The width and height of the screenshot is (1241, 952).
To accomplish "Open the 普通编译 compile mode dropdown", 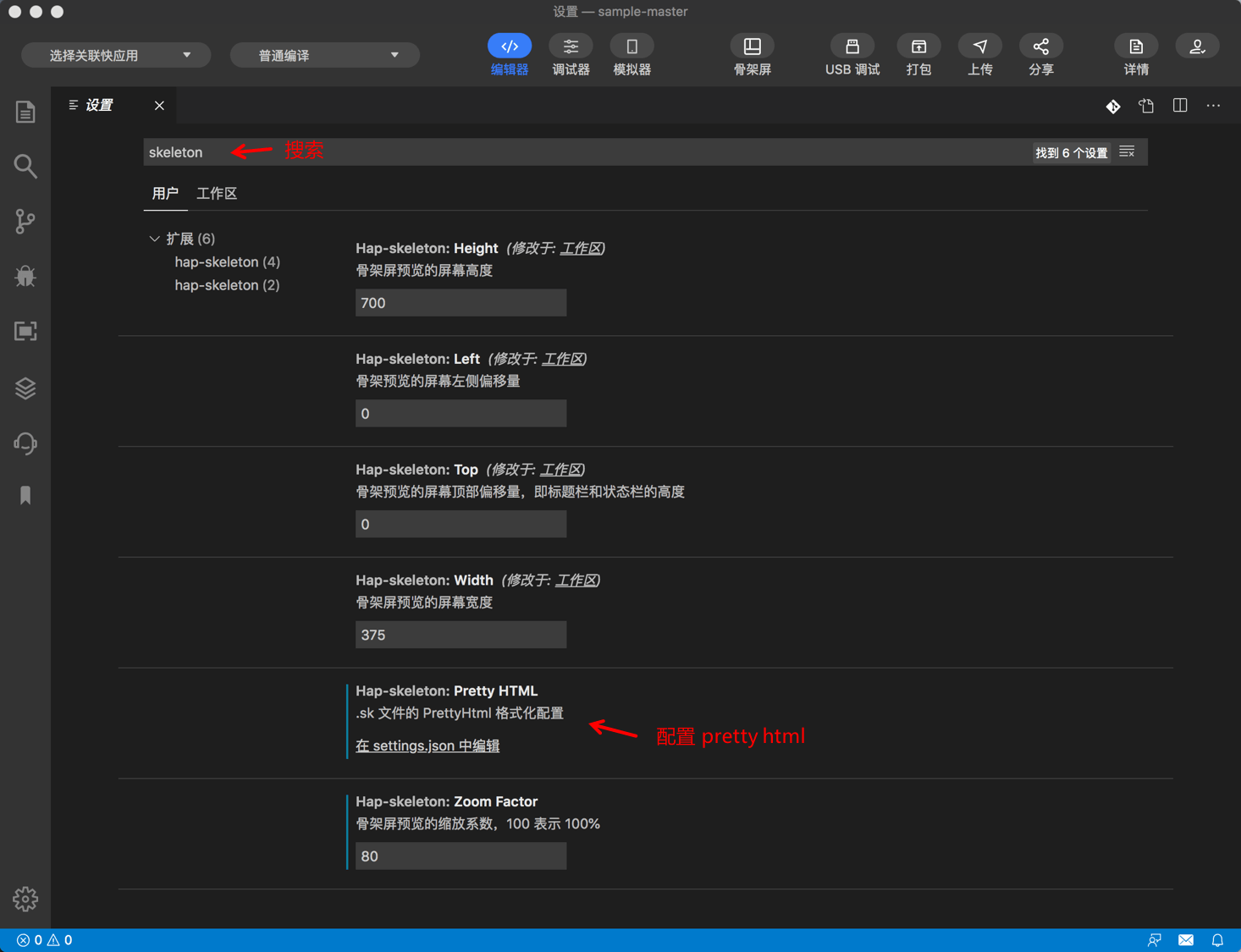I will click(324, 56).
